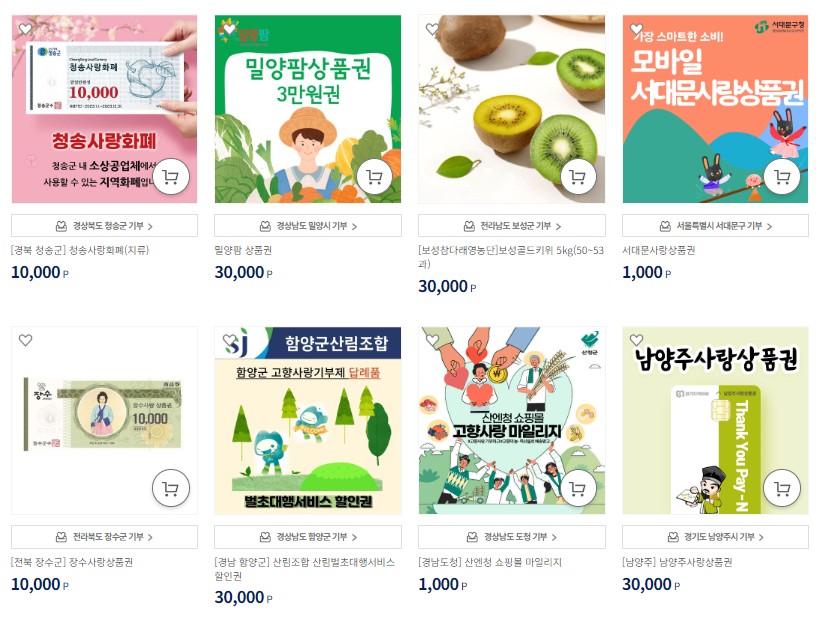The image size is (822, 623).
Task: Add 밀양팜 상품권 to the cart
Action: click(374, 177)
